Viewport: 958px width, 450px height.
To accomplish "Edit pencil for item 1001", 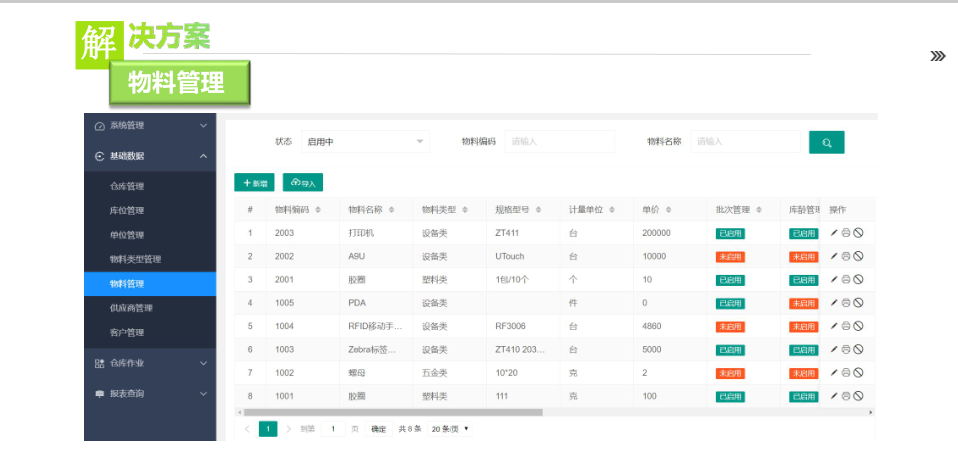I will [834, 396].
